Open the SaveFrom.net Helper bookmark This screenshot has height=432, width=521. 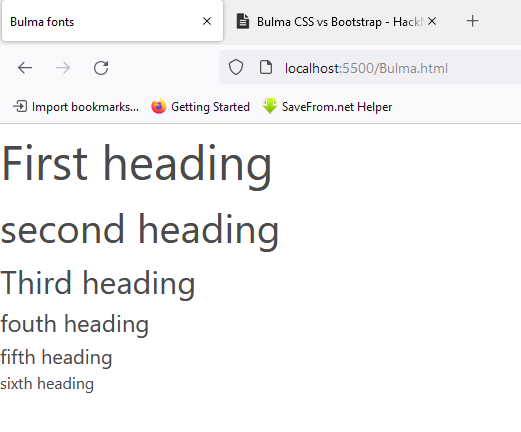coord(337,107)
